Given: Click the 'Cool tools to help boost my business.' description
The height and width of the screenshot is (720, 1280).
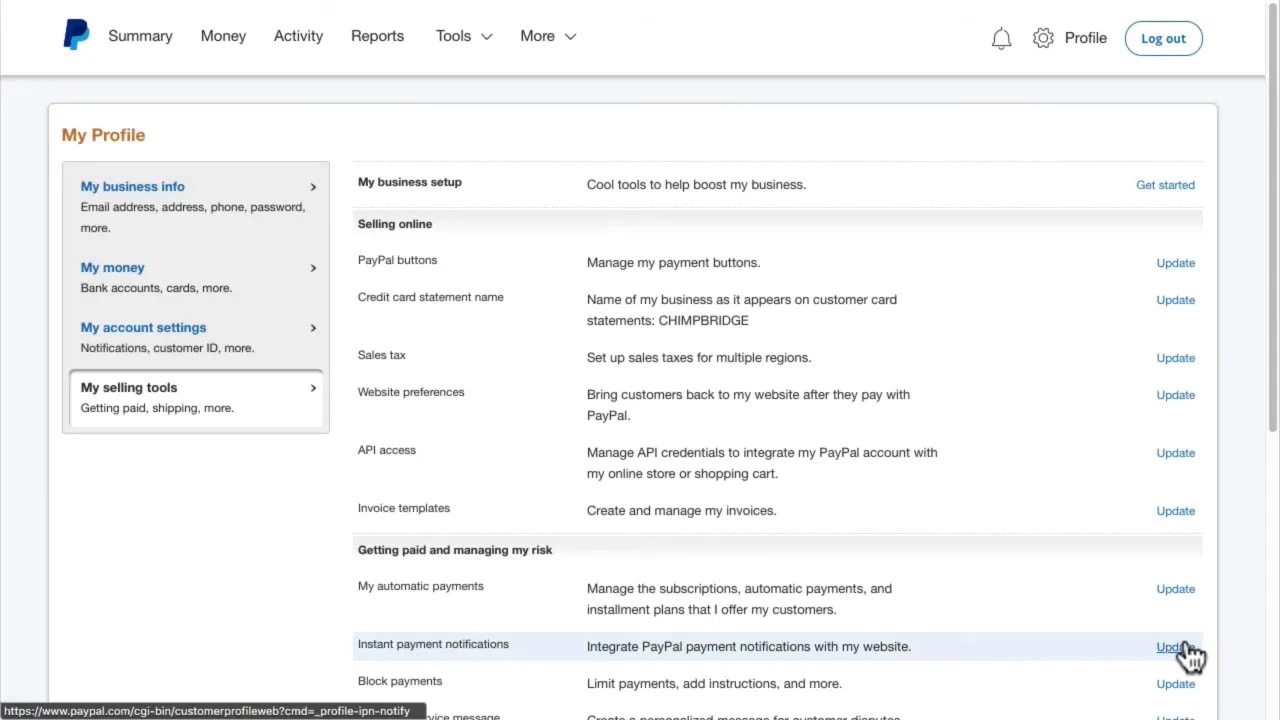Looking at the screenshot, I should (x=696, y=185).
